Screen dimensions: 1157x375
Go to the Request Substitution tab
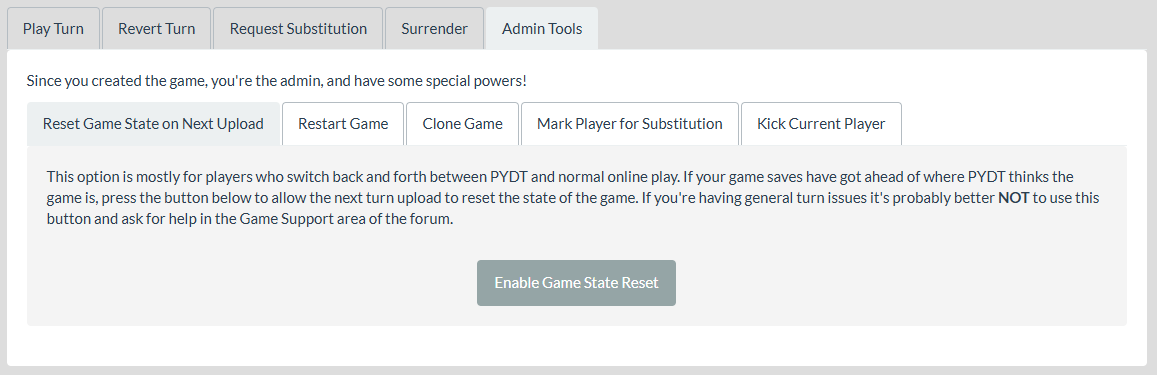pyautogui.click(x=298, y=29)
